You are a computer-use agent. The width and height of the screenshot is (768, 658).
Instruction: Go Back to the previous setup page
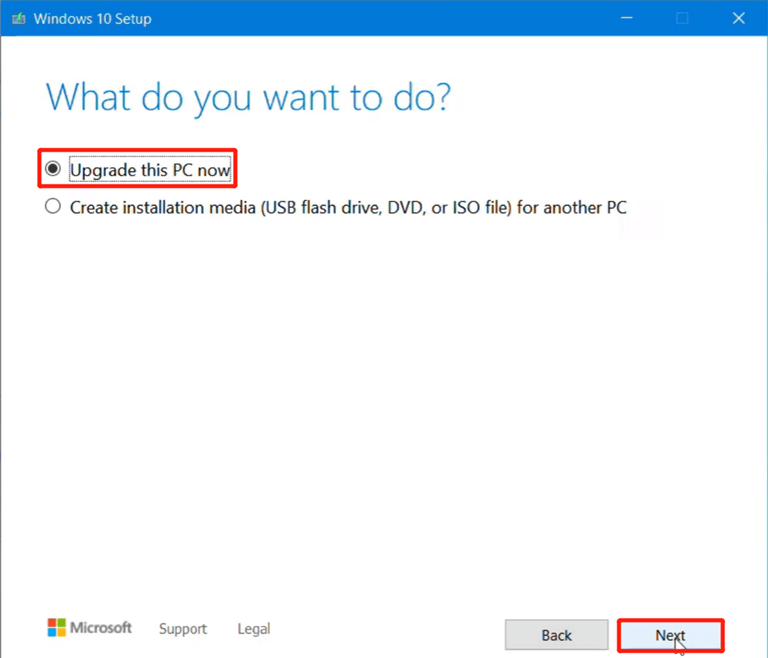pos(556,635)
